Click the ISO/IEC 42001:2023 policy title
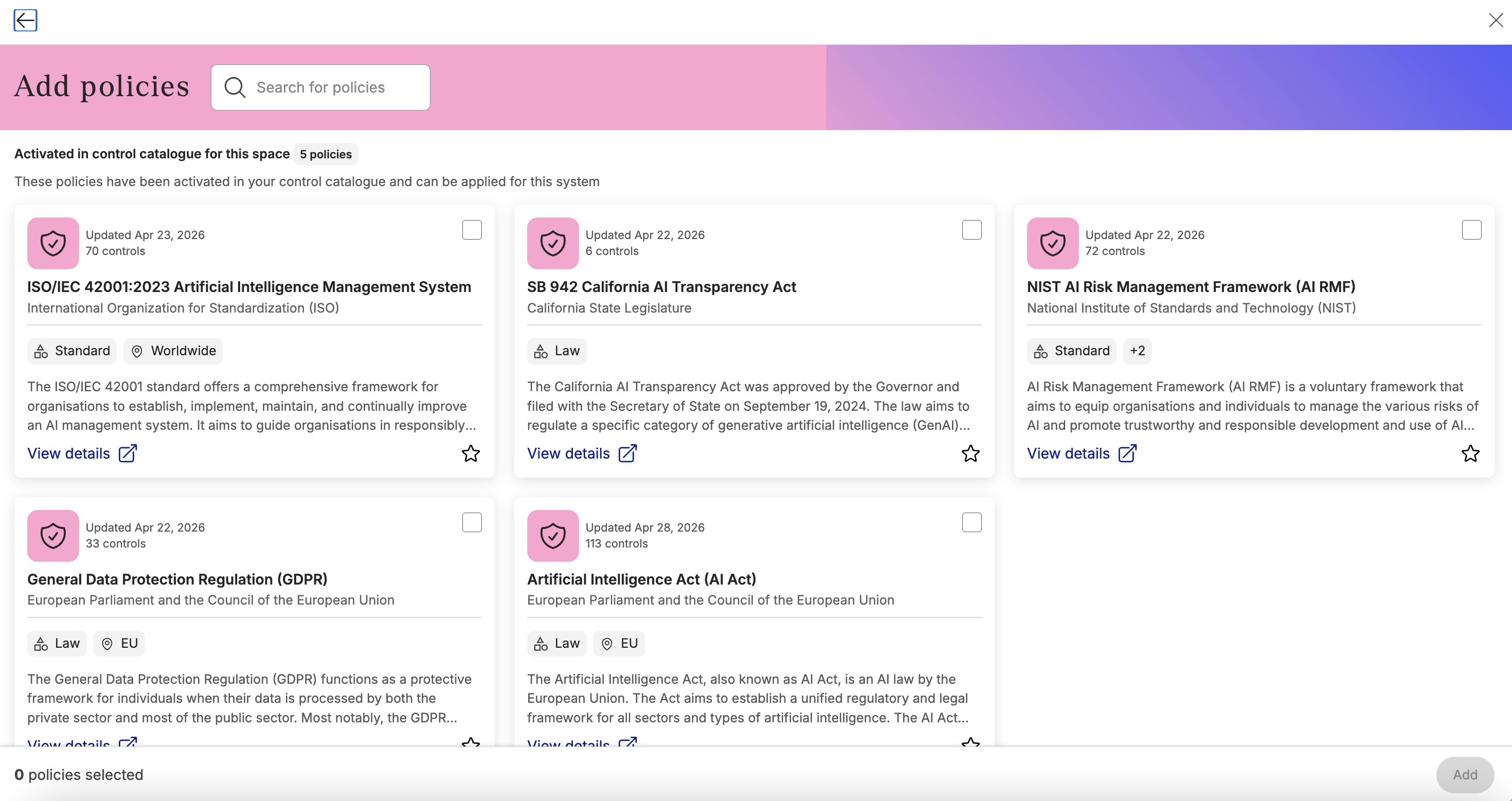 point(249,287)
